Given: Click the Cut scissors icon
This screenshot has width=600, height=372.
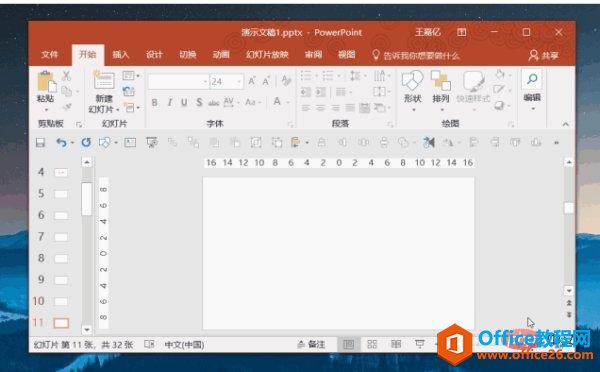Looking at the screenshot, I should click(x=66, y=75).
